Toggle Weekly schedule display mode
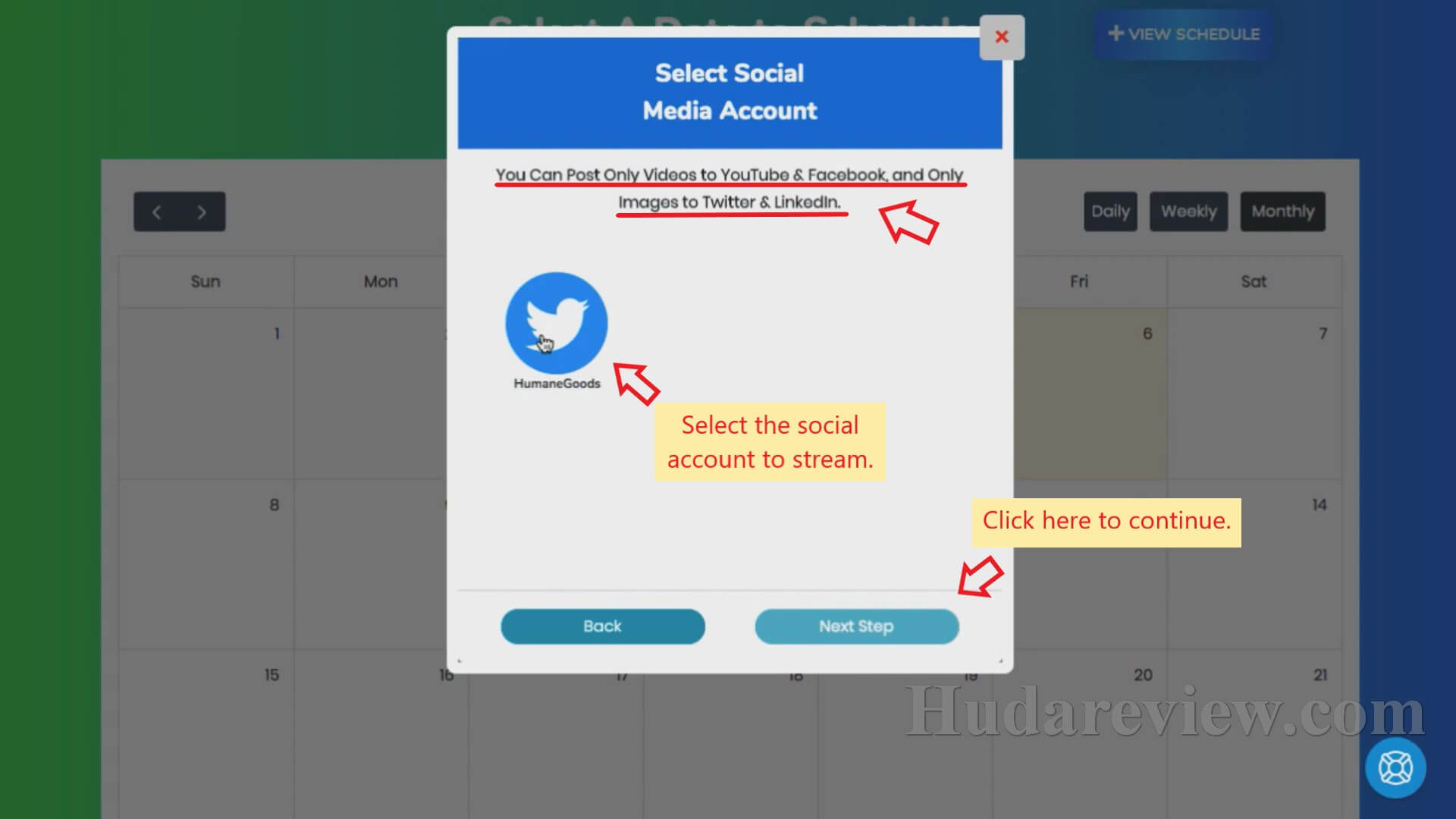Image resolution: width=1456 pixels, height=819 pixels. coord(1188,211)
